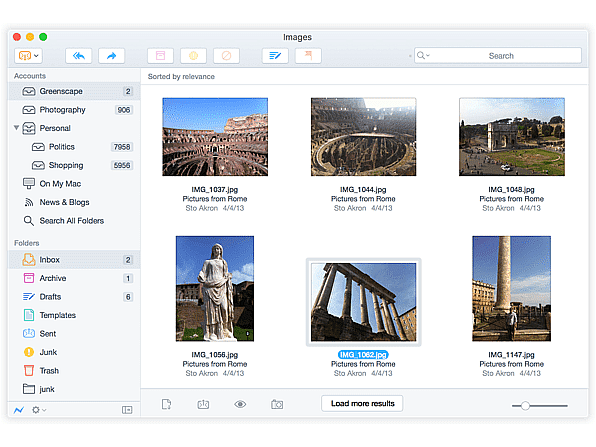596x447 pixels.
Task: Toggle the Quick Look eye icon
Action: 240,404
